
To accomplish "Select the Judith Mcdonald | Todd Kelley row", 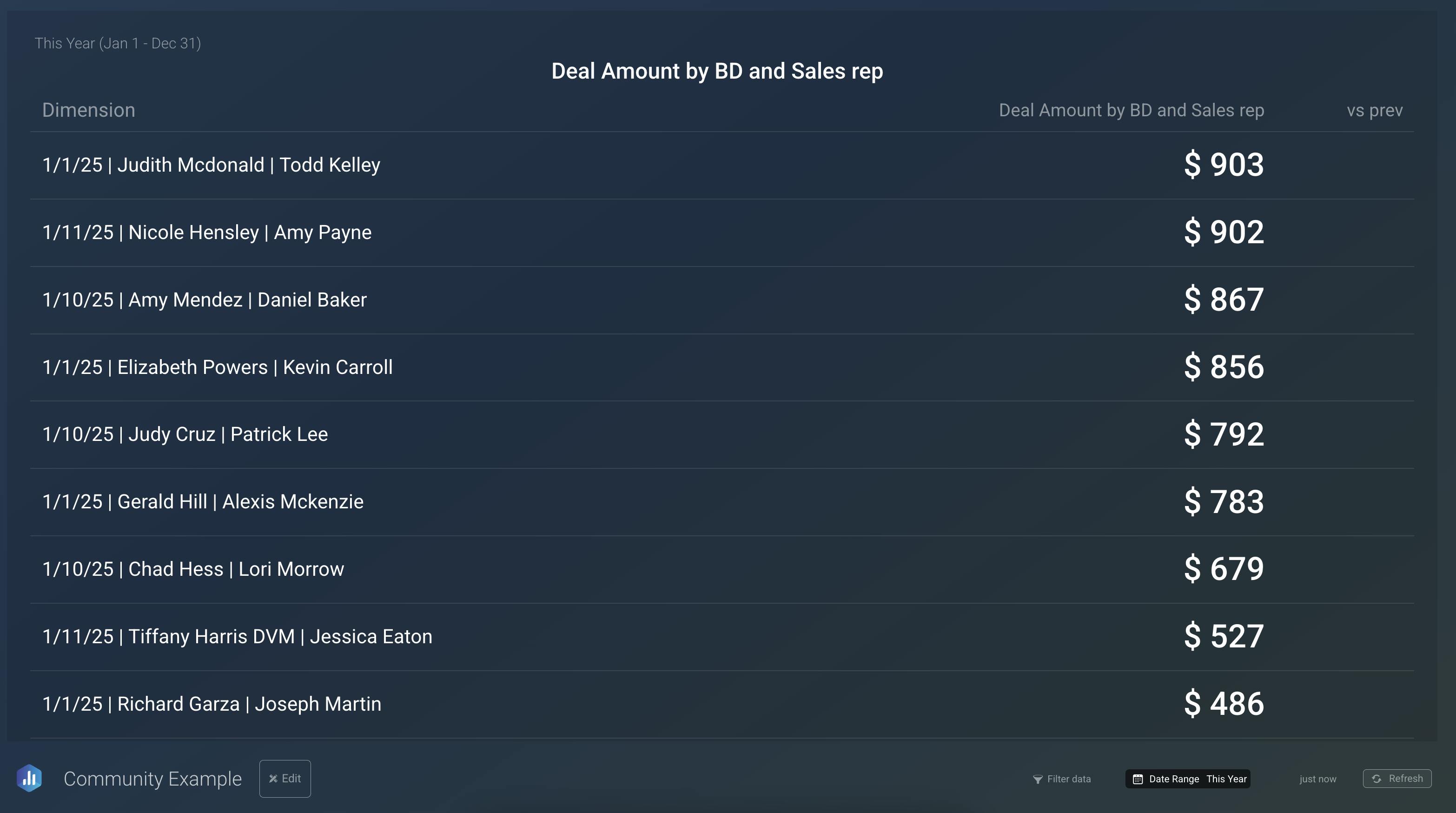I will pyautogui.click(x=212, y=165).
